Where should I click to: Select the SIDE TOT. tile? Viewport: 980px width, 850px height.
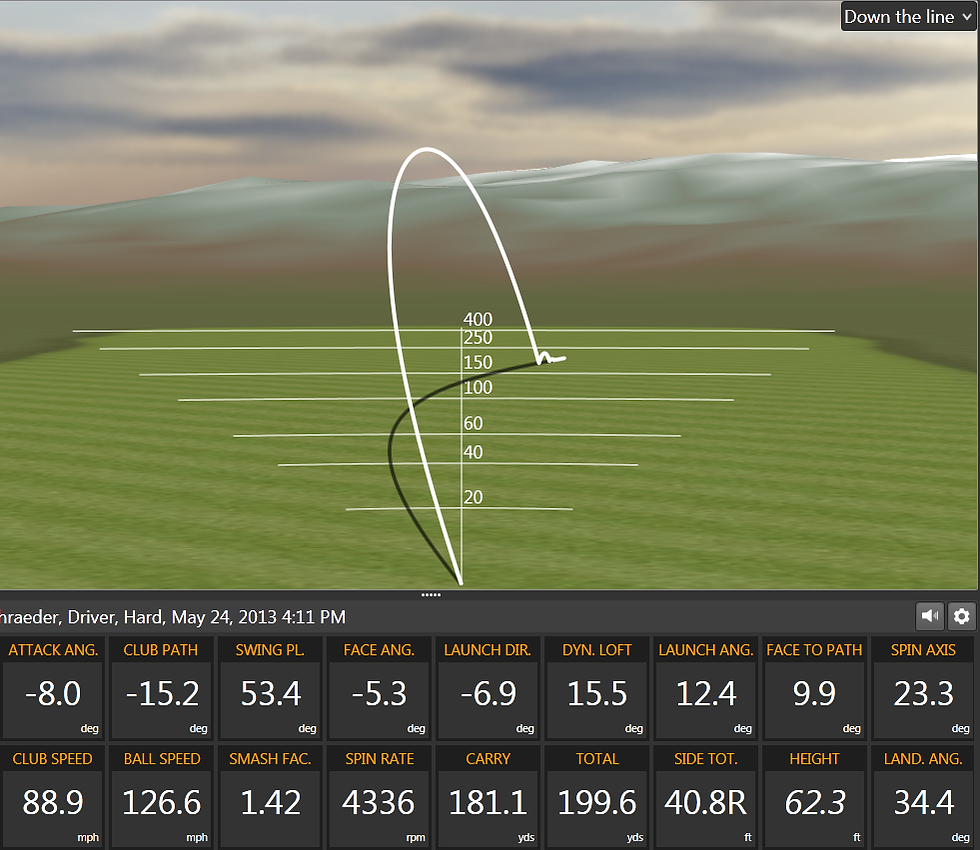point(706,797)
